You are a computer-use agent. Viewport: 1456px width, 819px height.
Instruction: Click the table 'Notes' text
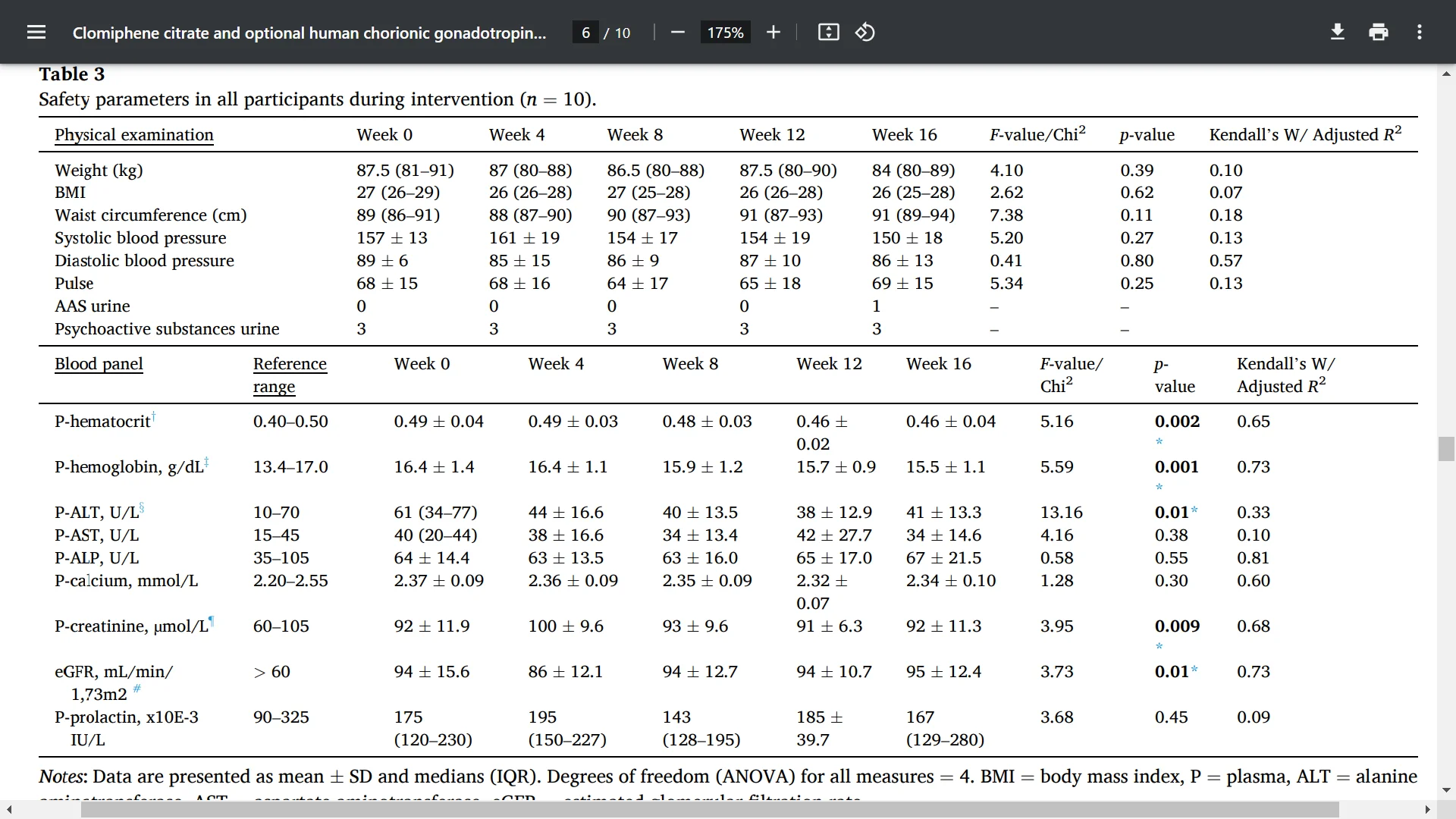tap(63, 777)
